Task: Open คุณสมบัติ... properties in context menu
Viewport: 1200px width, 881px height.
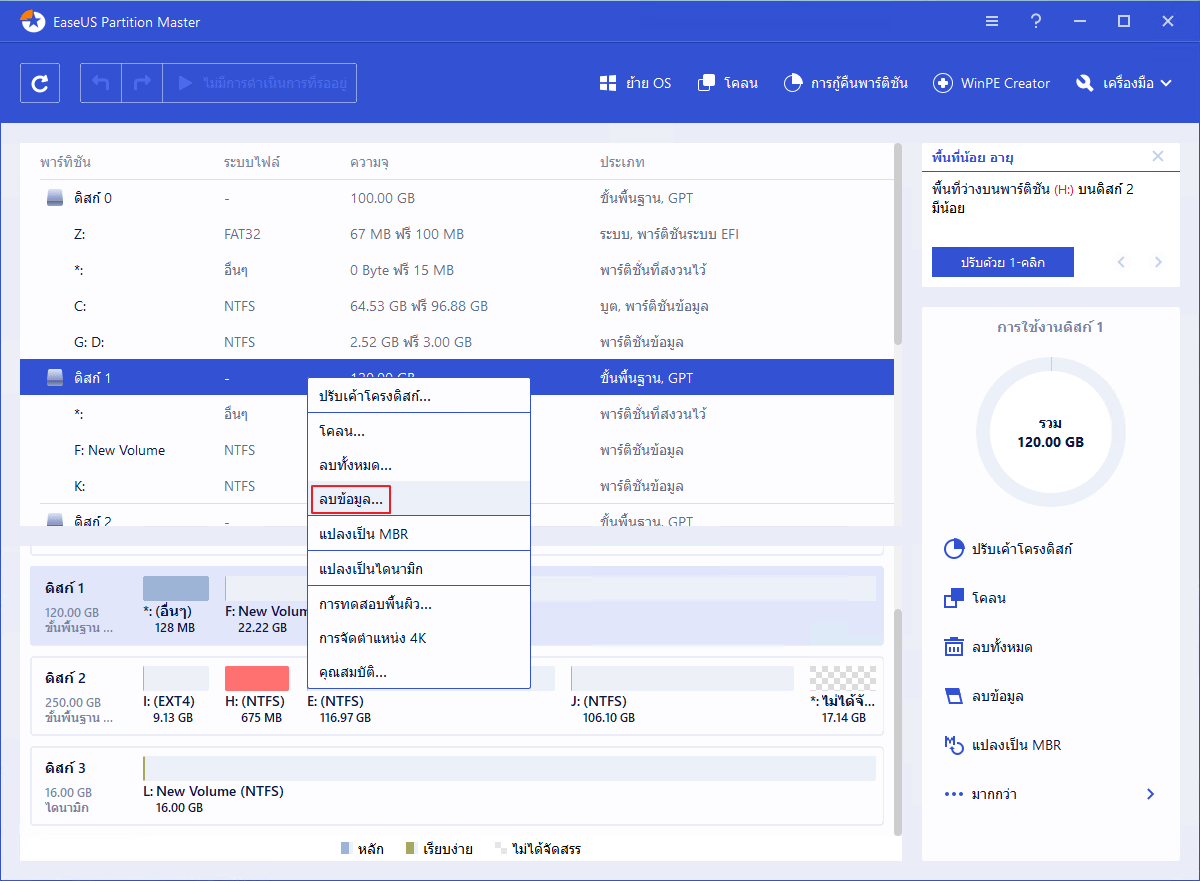Action: click(x=418, y=672)
